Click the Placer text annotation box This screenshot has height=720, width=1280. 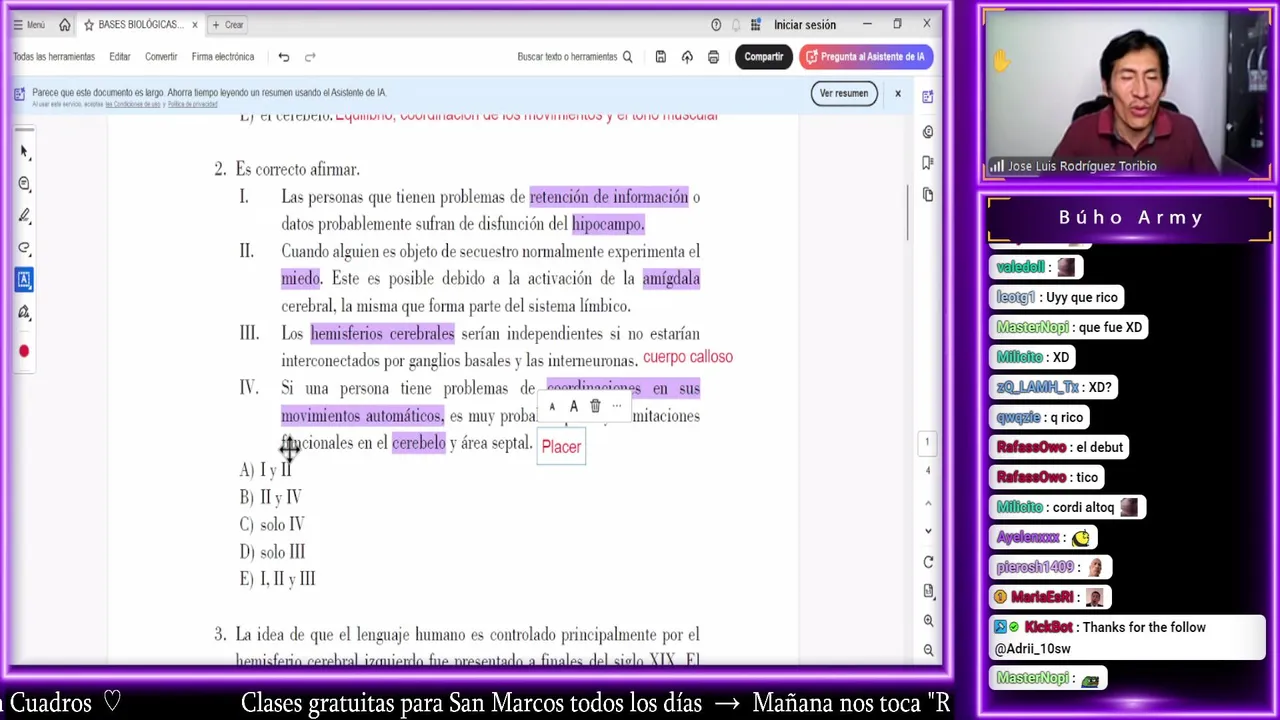tap(561, 447)
